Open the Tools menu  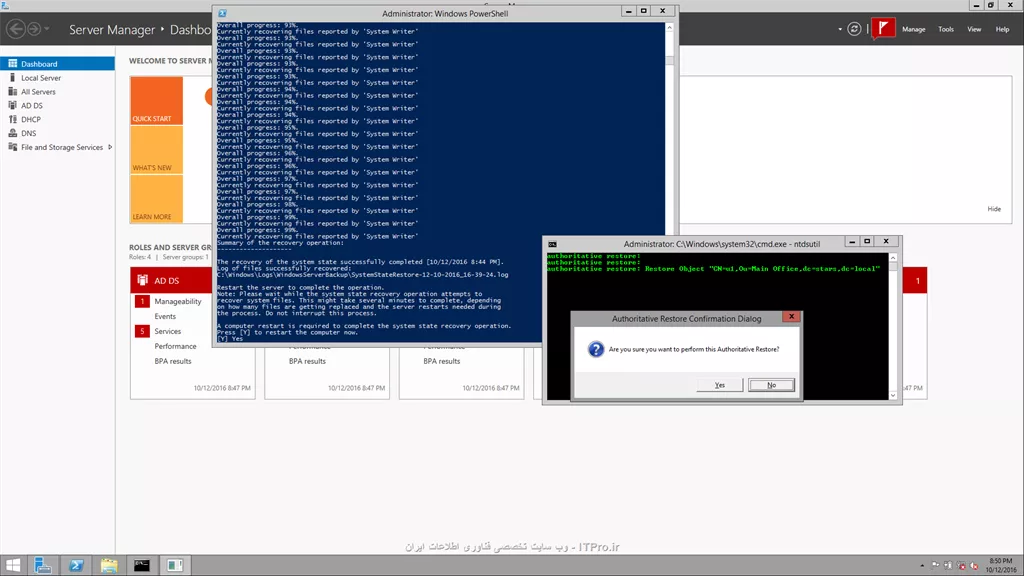946,29
